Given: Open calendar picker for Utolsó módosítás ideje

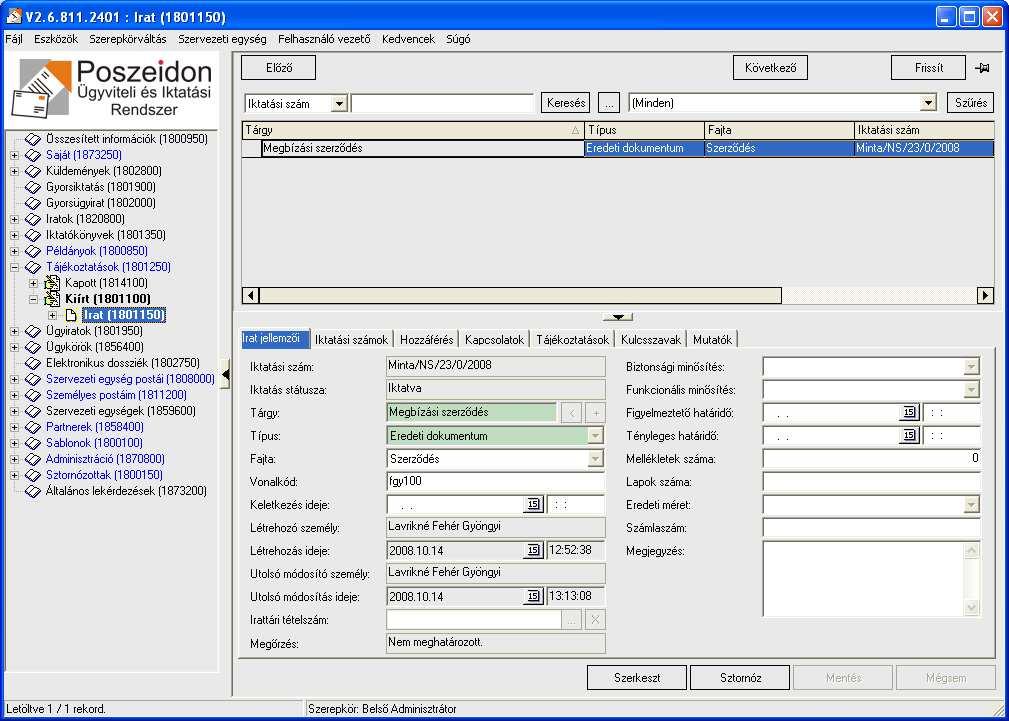Looking at the screenshot, I should click(x=533, y=596).
